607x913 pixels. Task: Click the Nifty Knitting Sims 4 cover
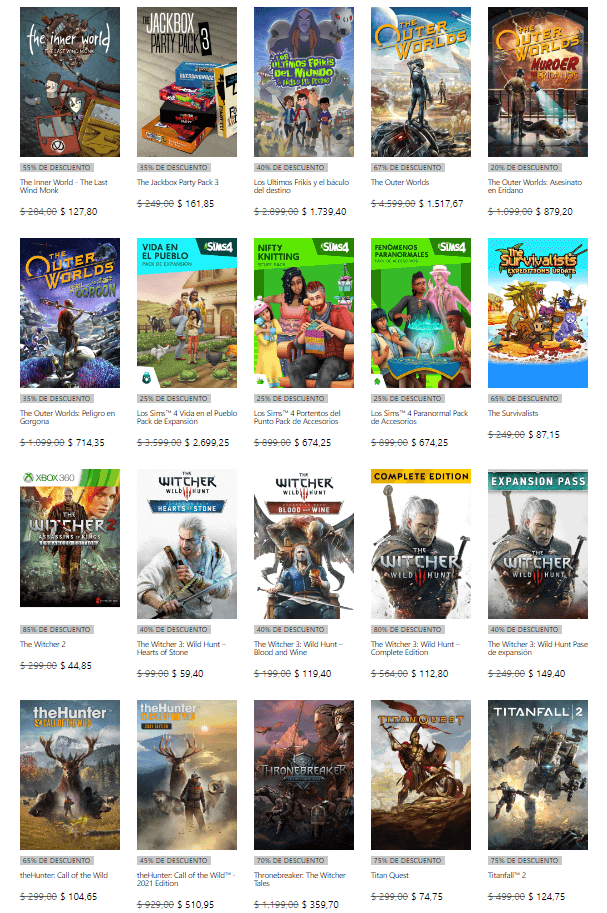(x=304, y=313)
